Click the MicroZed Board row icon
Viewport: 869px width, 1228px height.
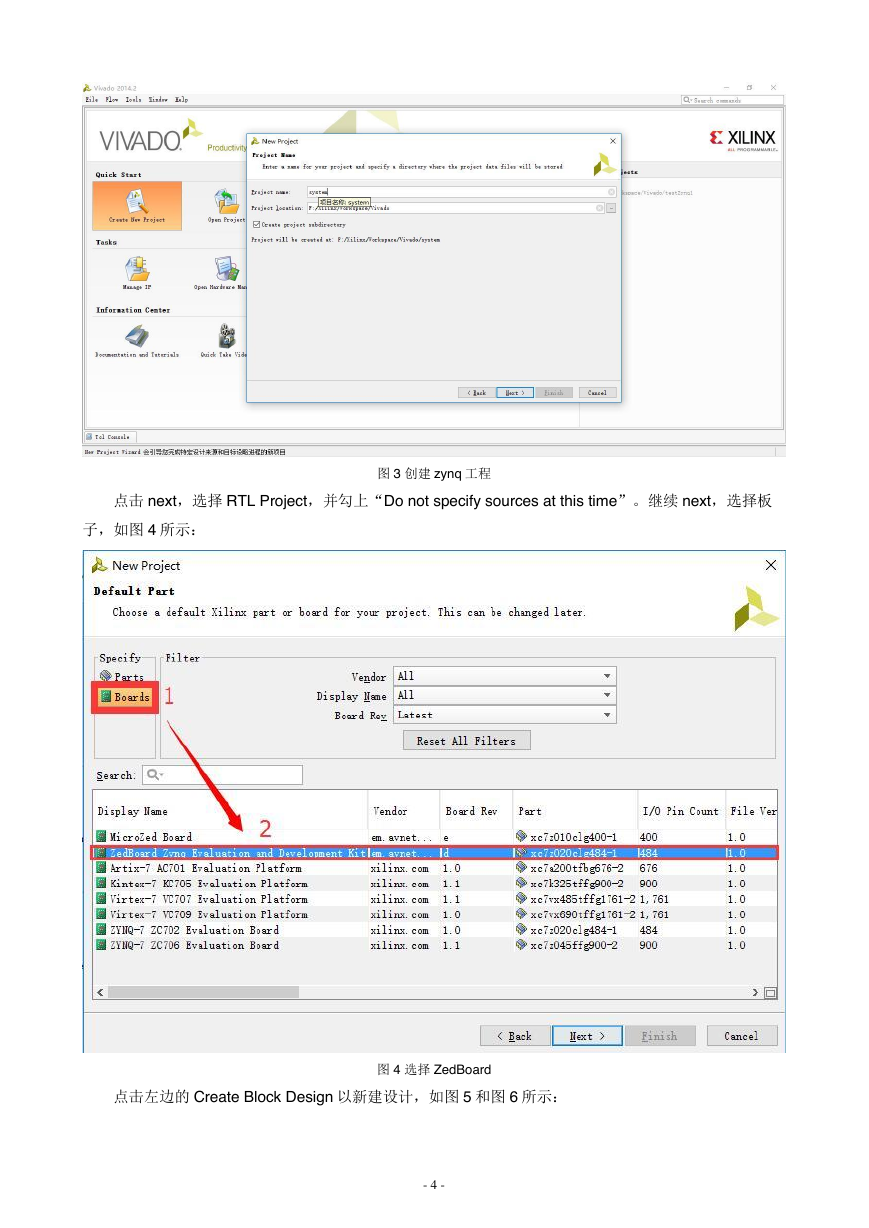coord(101,837)
